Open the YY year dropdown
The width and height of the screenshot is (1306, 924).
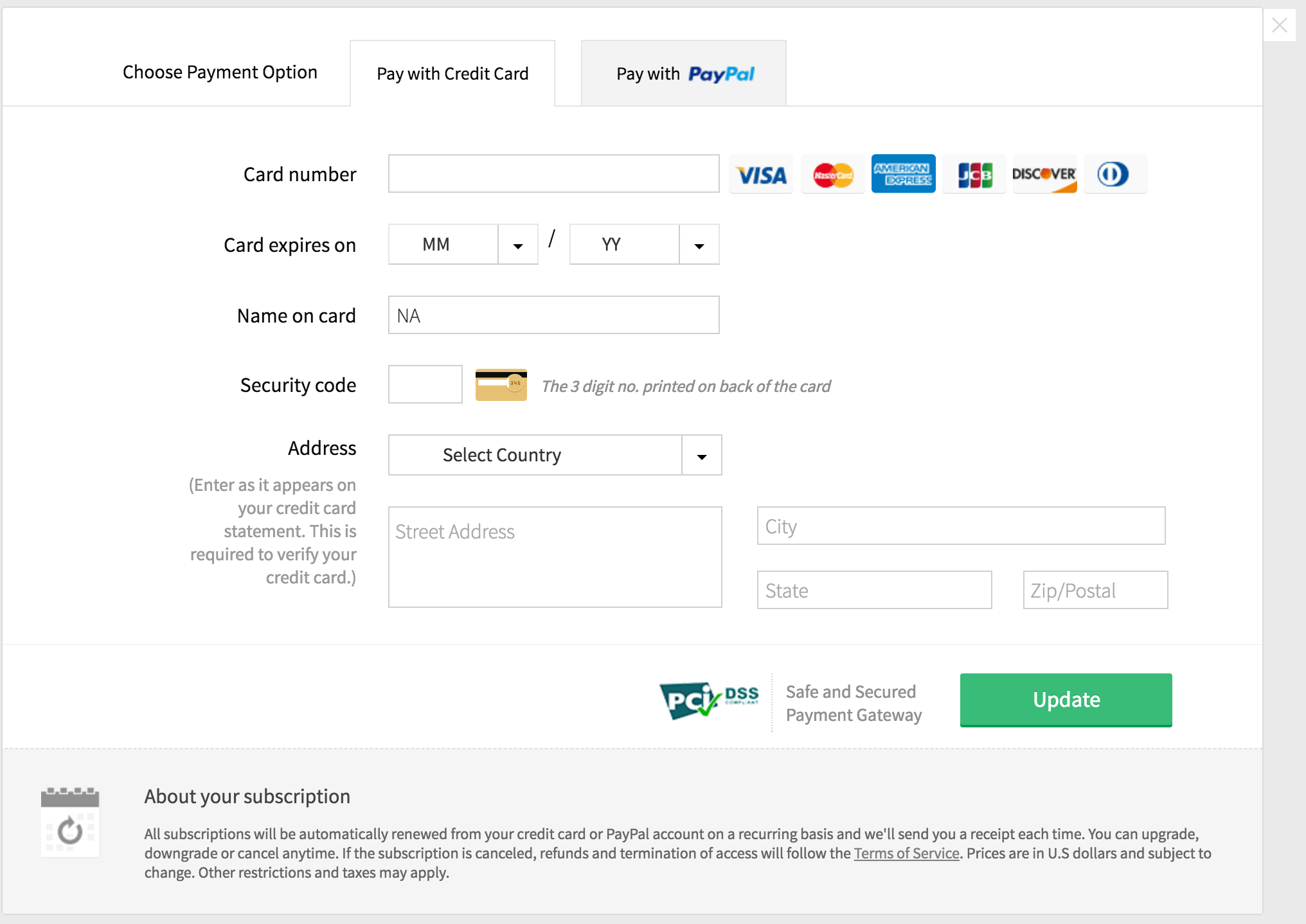pyautogui.click(x=699, y=244)
